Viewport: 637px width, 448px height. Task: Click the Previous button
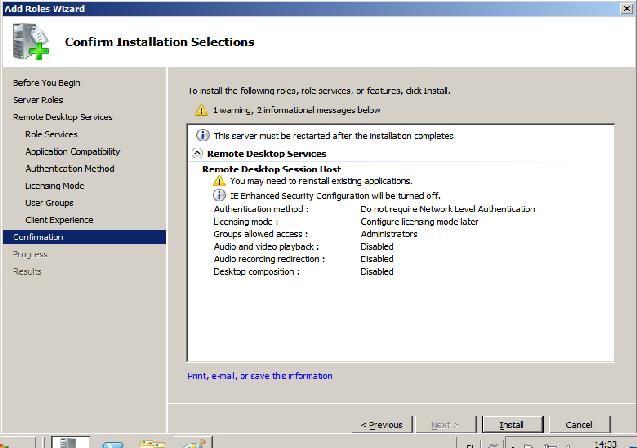382,424
